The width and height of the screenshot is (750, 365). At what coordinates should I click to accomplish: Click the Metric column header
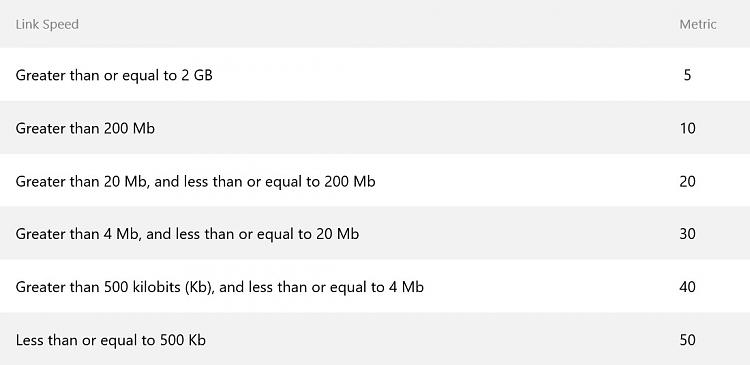[698, 24]
